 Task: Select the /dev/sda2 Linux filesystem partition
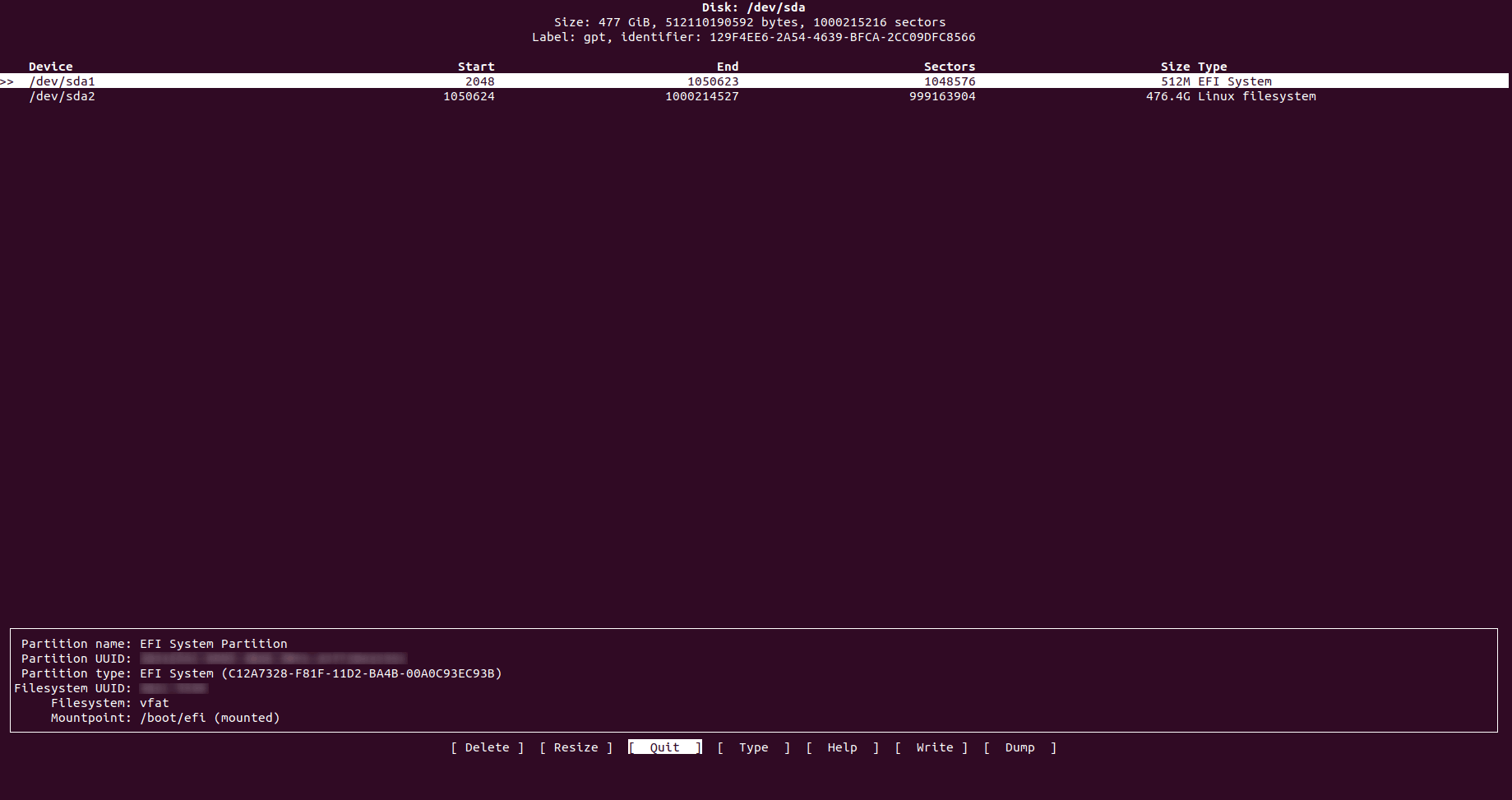click(x=62, y=96)
